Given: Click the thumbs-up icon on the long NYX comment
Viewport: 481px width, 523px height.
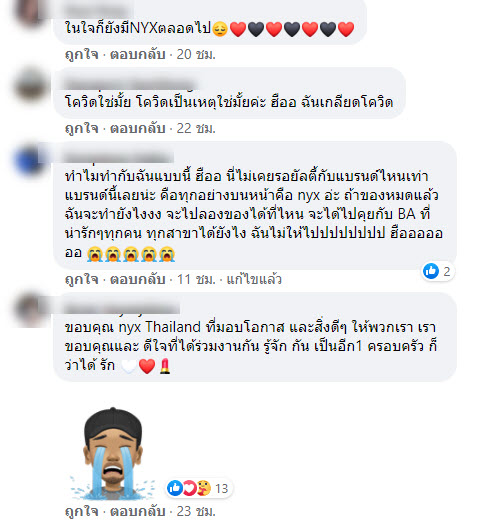Looking at the screenshot, I should click(431, 271).
